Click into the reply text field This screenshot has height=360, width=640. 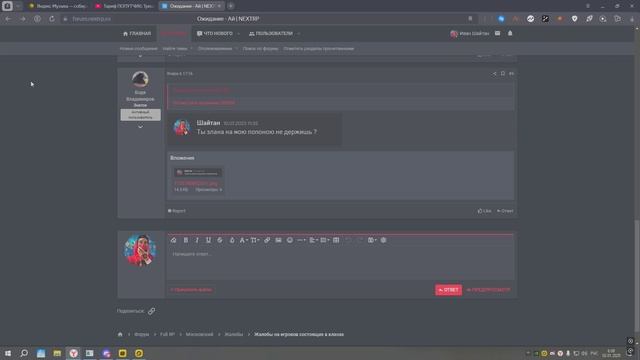tap(340, 263)
